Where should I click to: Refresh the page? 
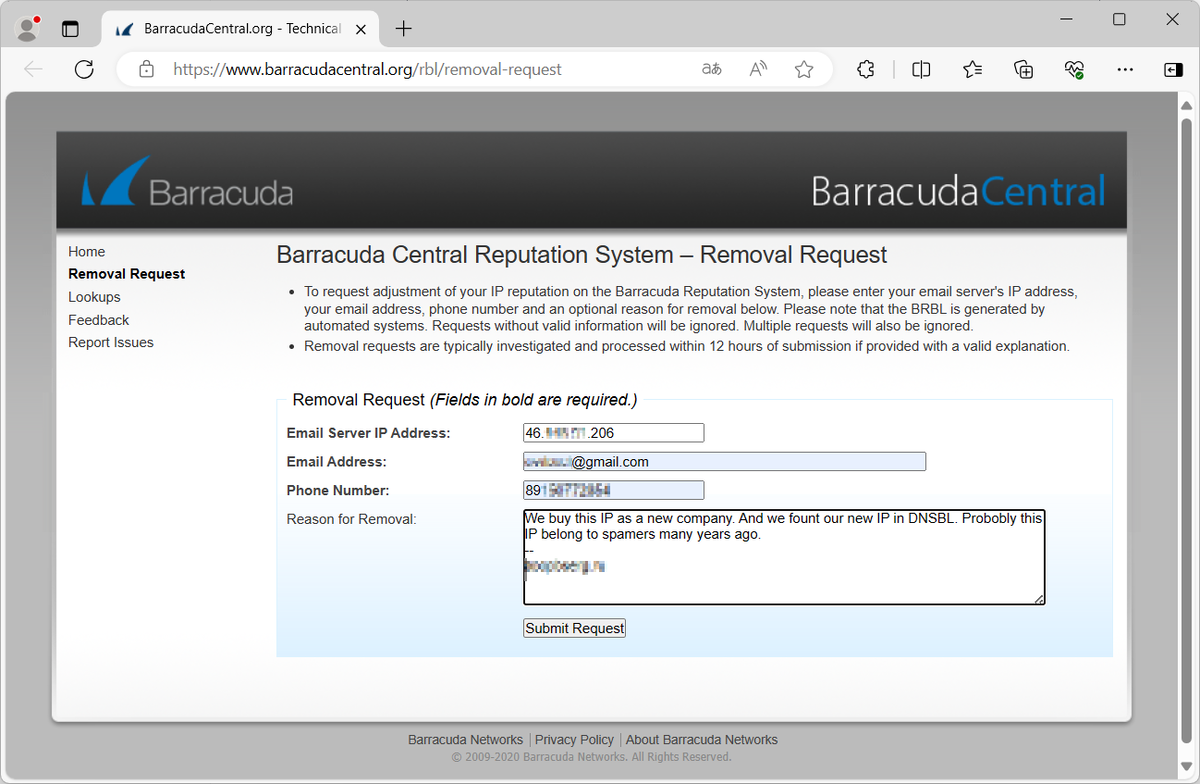click(x=84, y=69)
